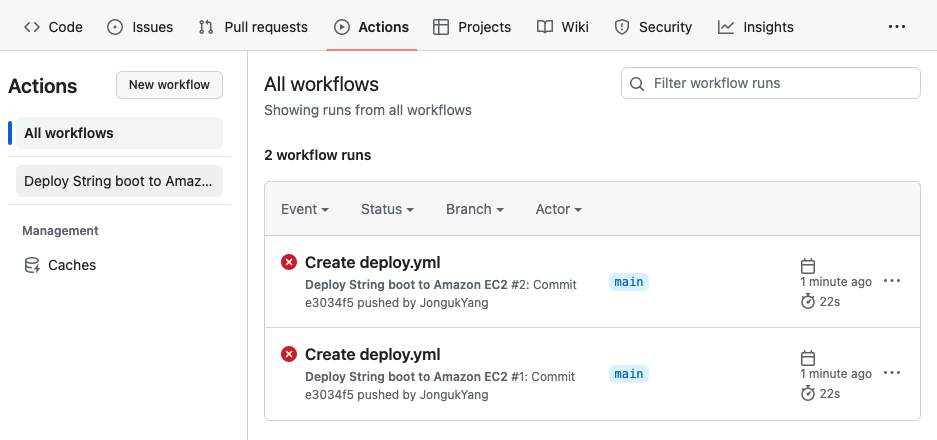Click "1 minute ago" on run #2
The width and height of the screenshot is (937, 440).
pyautogui.click(x=836, y=282)
